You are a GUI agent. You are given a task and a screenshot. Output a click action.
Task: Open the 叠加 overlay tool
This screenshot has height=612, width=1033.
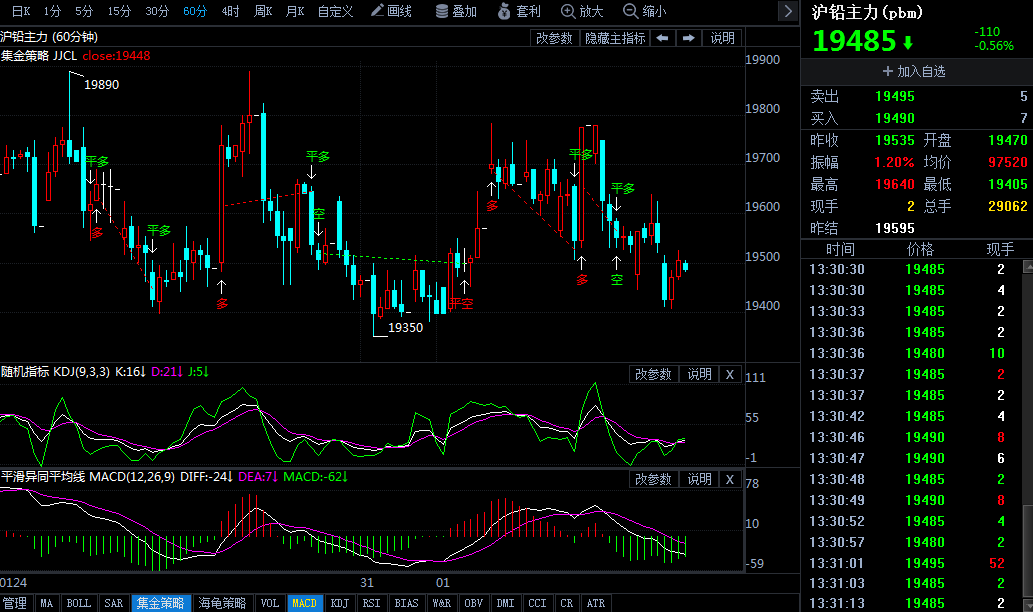tap(456, 11)
